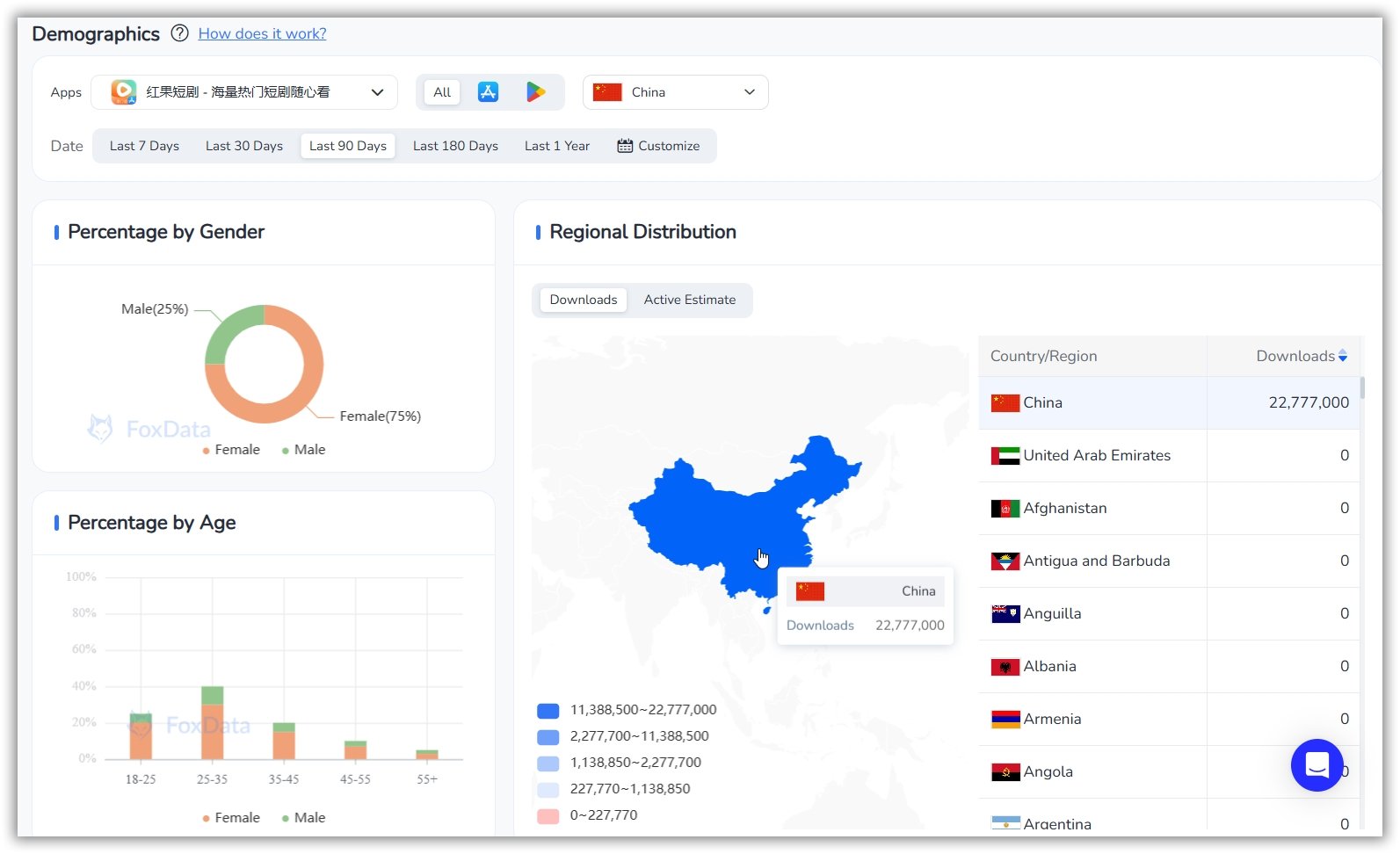This screenshot has width=1400, height=854.
Task: Click the Antigua and Barbuda flag icon
Action: coord(1005,561)
